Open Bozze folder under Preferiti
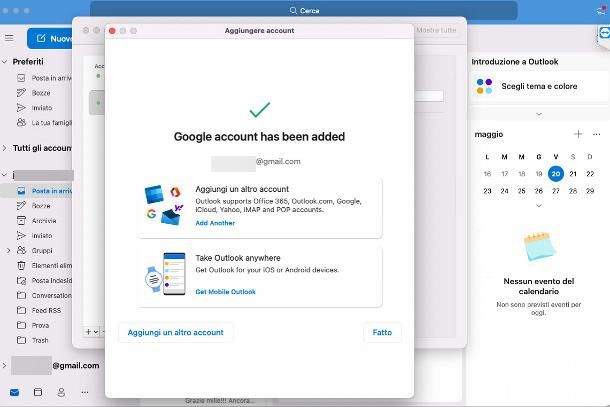Viewport: 610px width, 407px height. click(34, 93)
